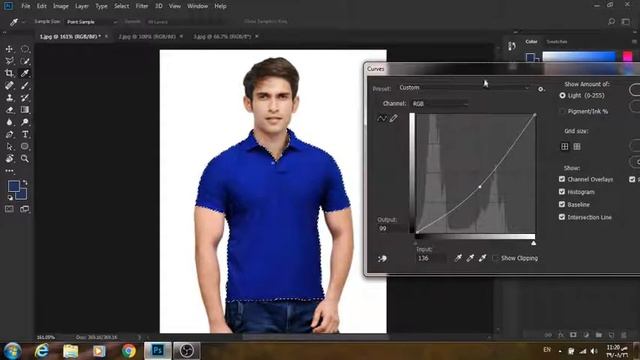Select the History Brush tool

(25, 98)
